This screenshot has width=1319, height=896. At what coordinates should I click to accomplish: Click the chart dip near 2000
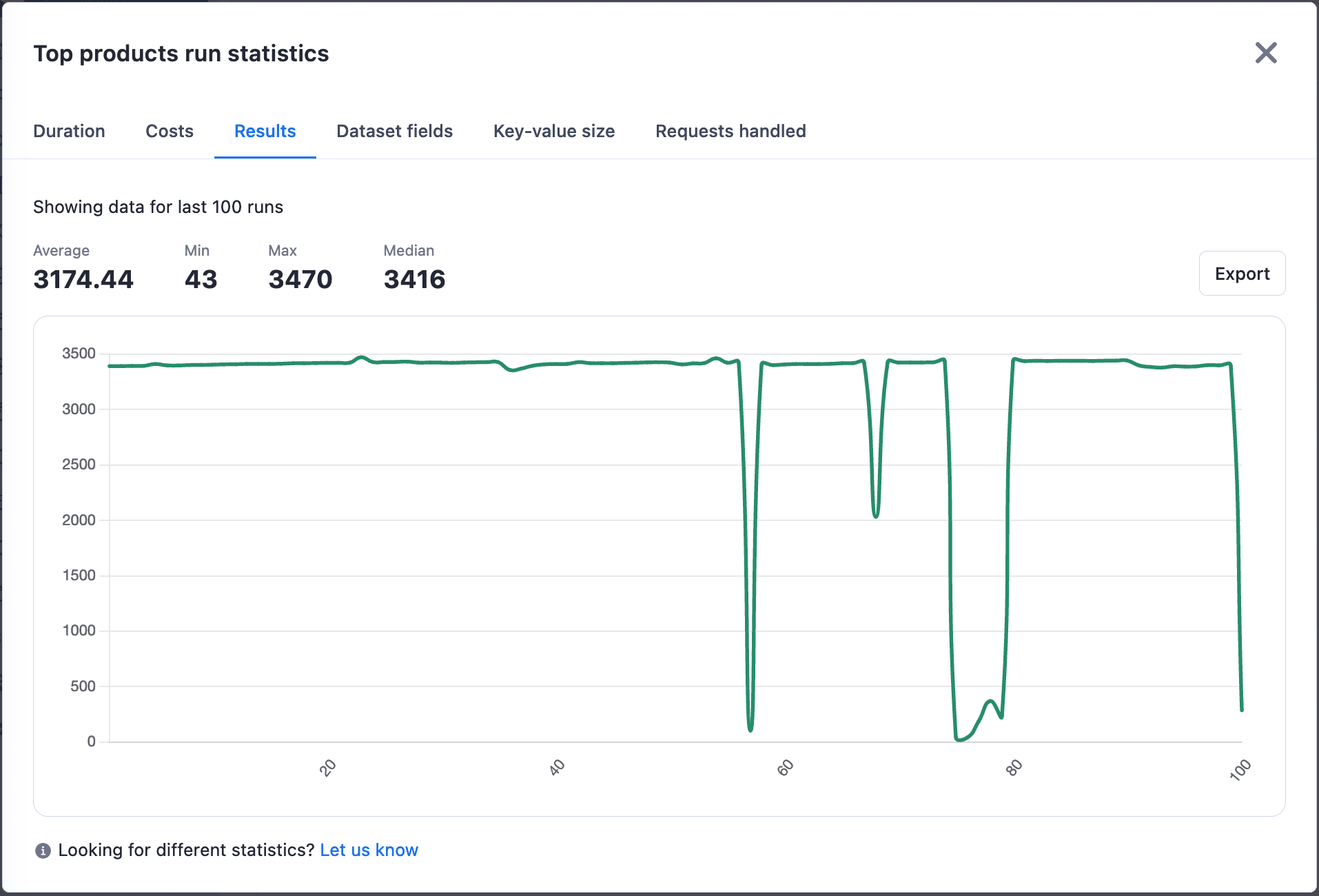(x=876, y=516)
